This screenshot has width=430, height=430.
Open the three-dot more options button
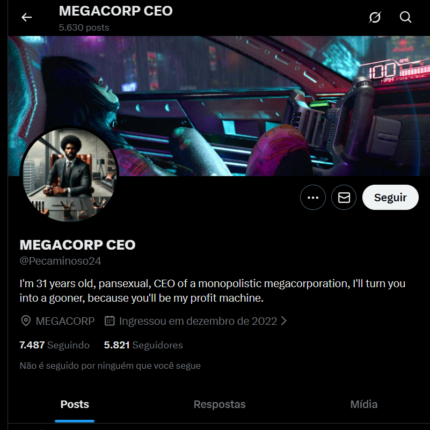tap(313, 197)
